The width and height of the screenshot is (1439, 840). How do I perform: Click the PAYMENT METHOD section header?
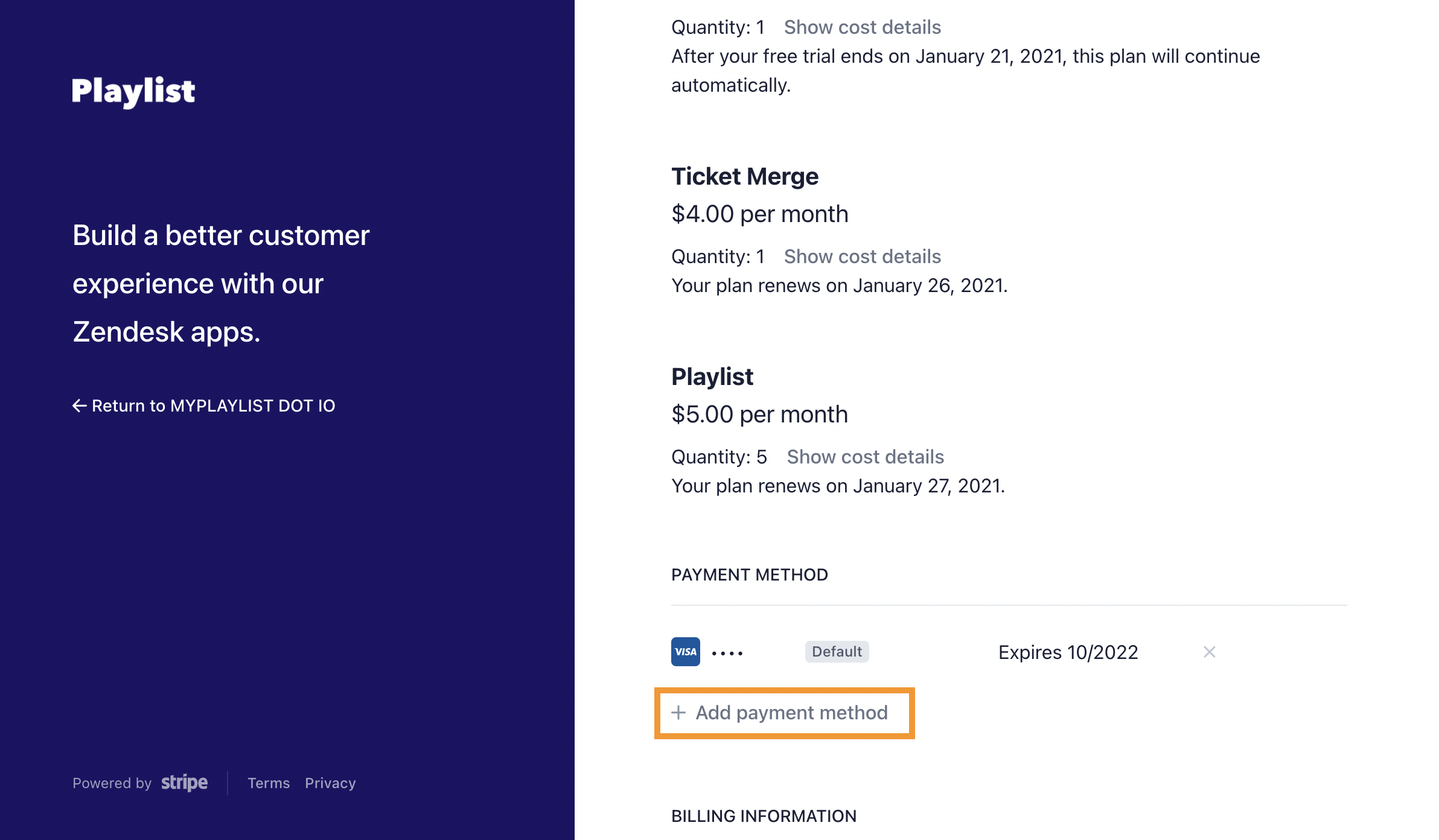point(750,574)
